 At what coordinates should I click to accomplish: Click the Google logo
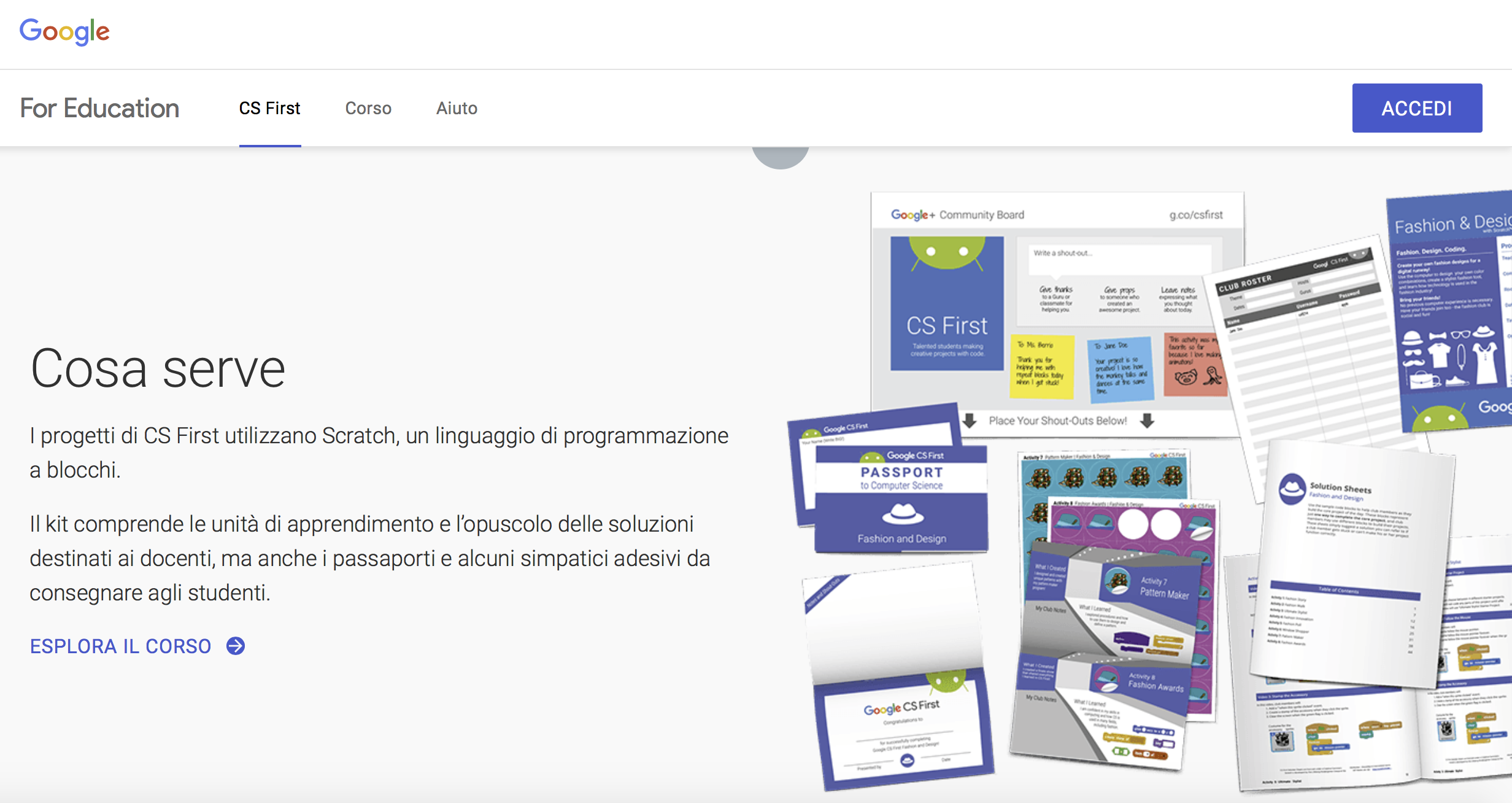(64, 31)
